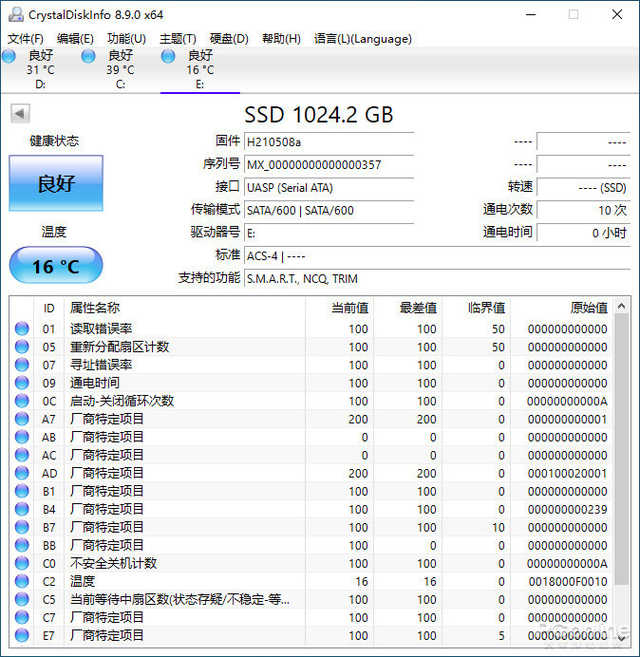This screenshot has height=657, width=640.
Task: Click the status orb for drive E:
Action: (x=168, y=56)
